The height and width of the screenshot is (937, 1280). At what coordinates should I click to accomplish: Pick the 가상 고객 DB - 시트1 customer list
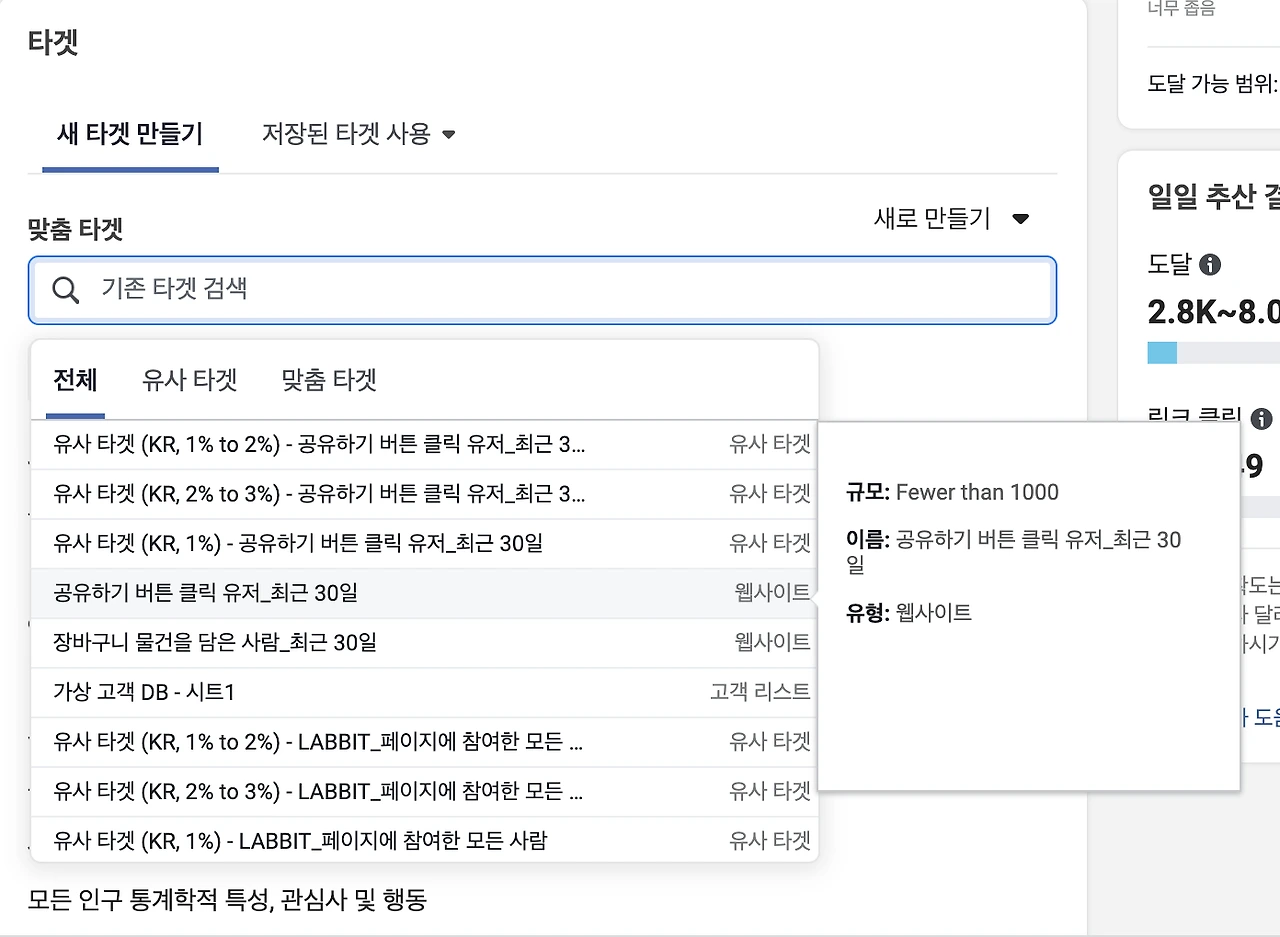point(144,692)
